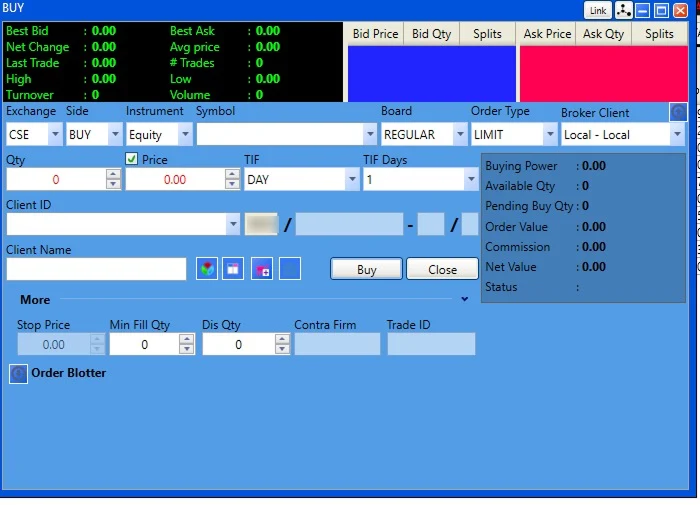Open the Client ID dropdown
Viewport: 700px width, 505px height.
233,224
